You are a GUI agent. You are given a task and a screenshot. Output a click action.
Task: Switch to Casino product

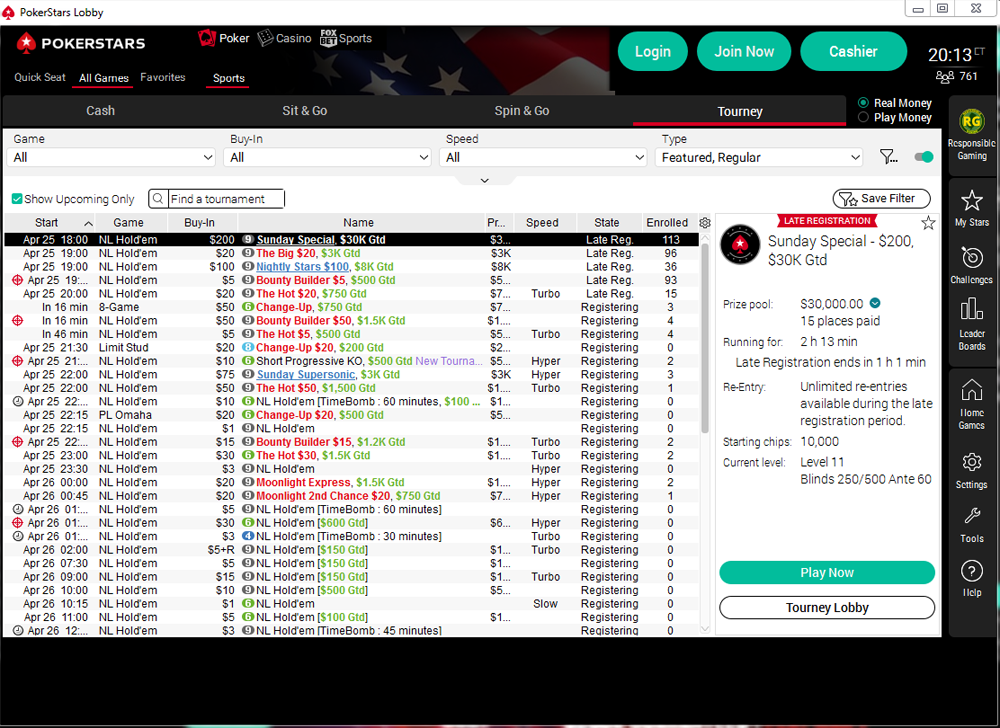(284, 38)
